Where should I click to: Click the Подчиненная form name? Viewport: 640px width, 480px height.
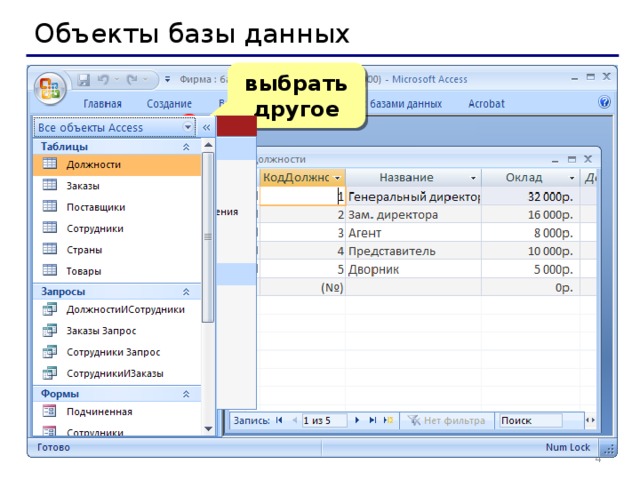(100, 412)
